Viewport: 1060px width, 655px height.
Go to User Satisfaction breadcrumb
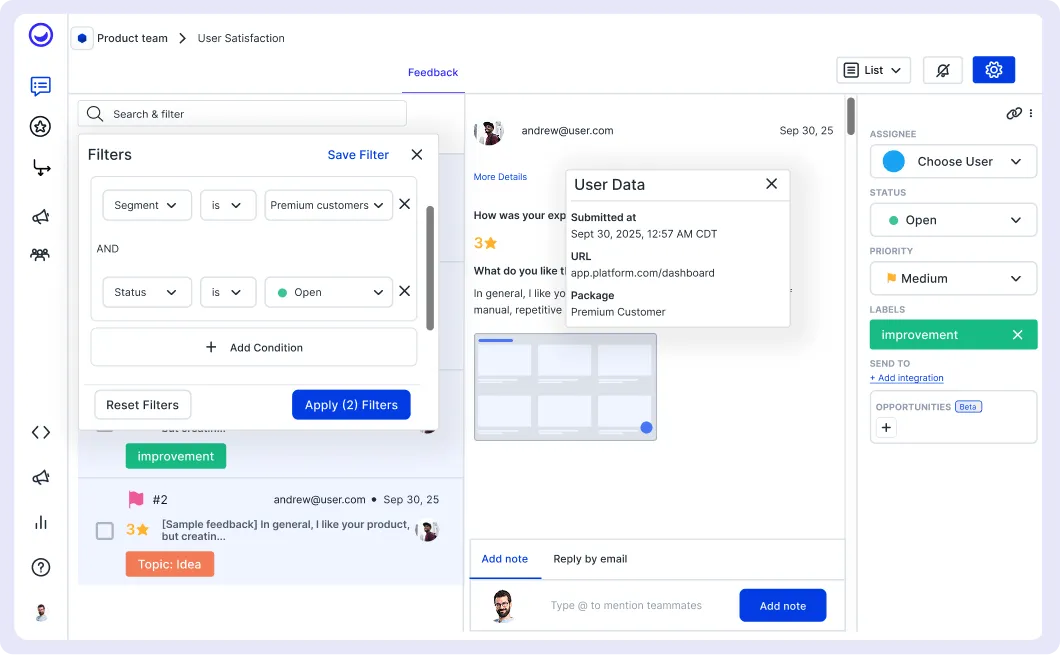[241, 38]
